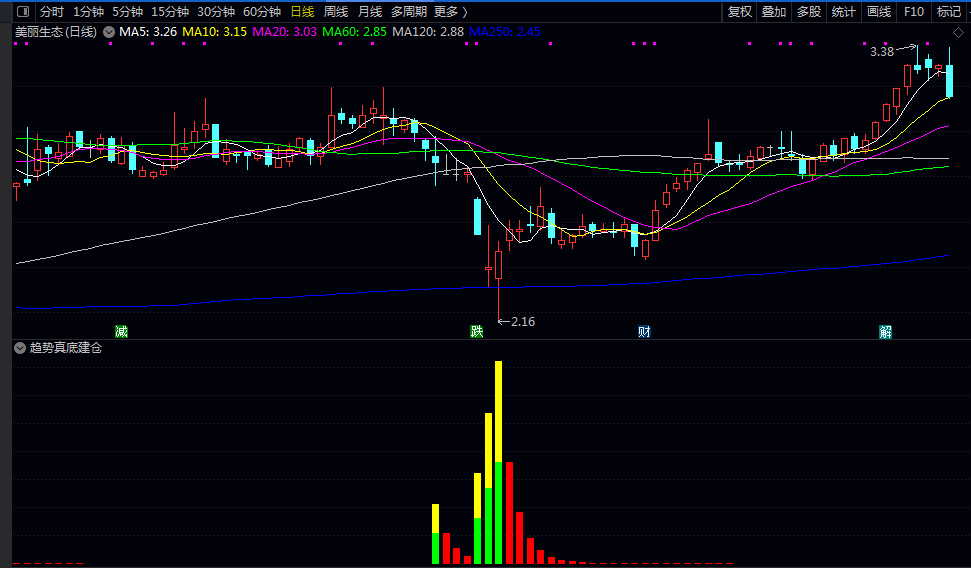
Task: Click the 标记 mark button
Action: click(949, 12)
